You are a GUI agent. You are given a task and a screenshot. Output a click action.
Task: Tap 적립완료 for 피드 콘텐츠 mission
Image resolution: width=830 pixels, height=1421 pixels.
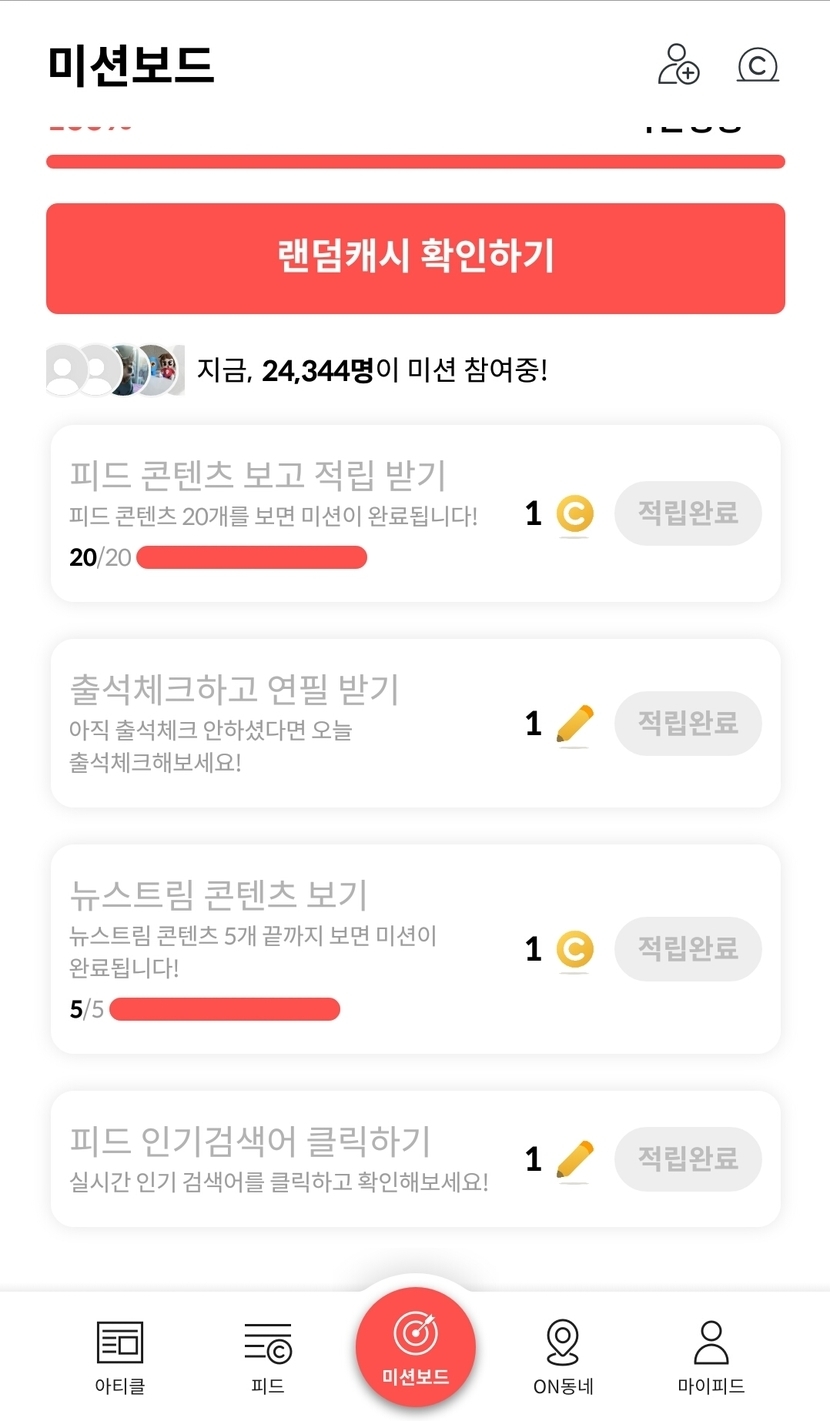coord(688,513)
